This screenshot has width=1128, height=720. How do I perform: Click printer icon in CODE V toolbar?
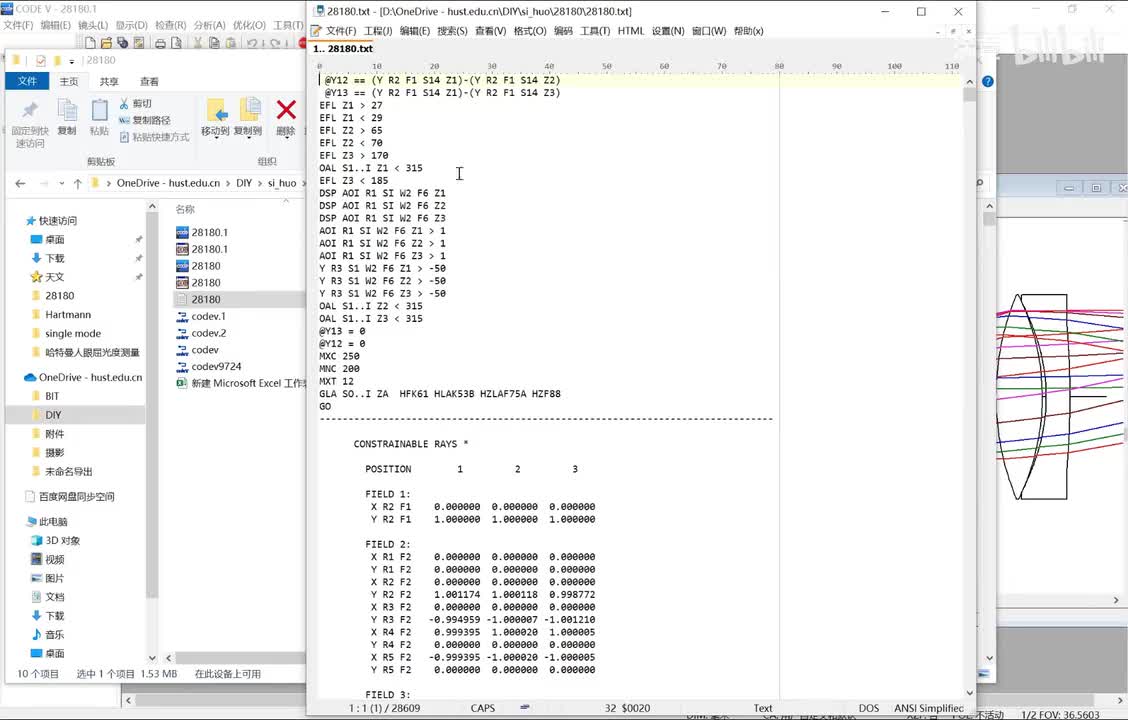click(x=160, y=43)
